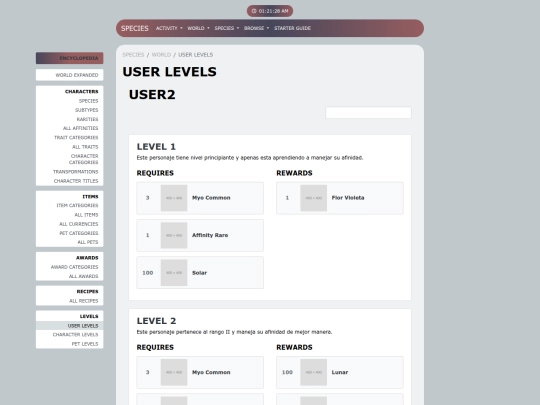Screen dimensions: 540x405
Task: Click Myo Common thumbnail in Level 1
Action: [174, 198]
